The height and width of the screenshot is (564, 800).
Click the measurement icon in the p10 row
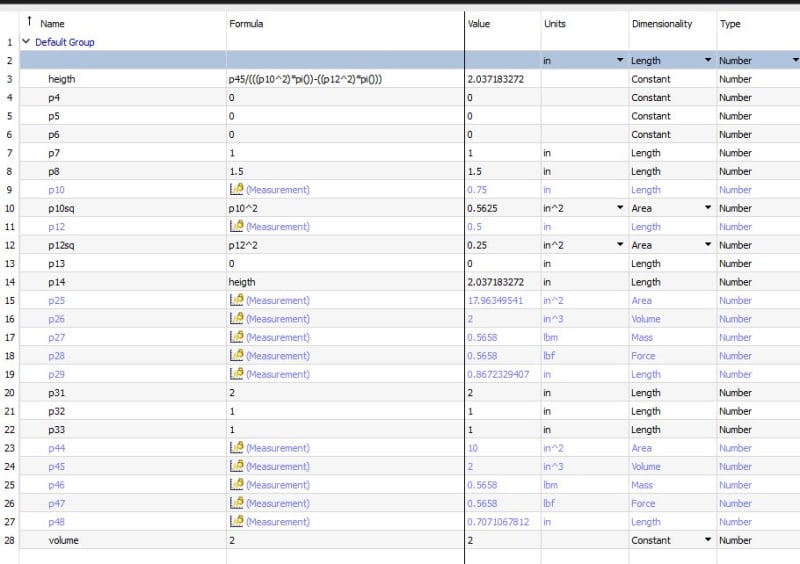(236, 189)
